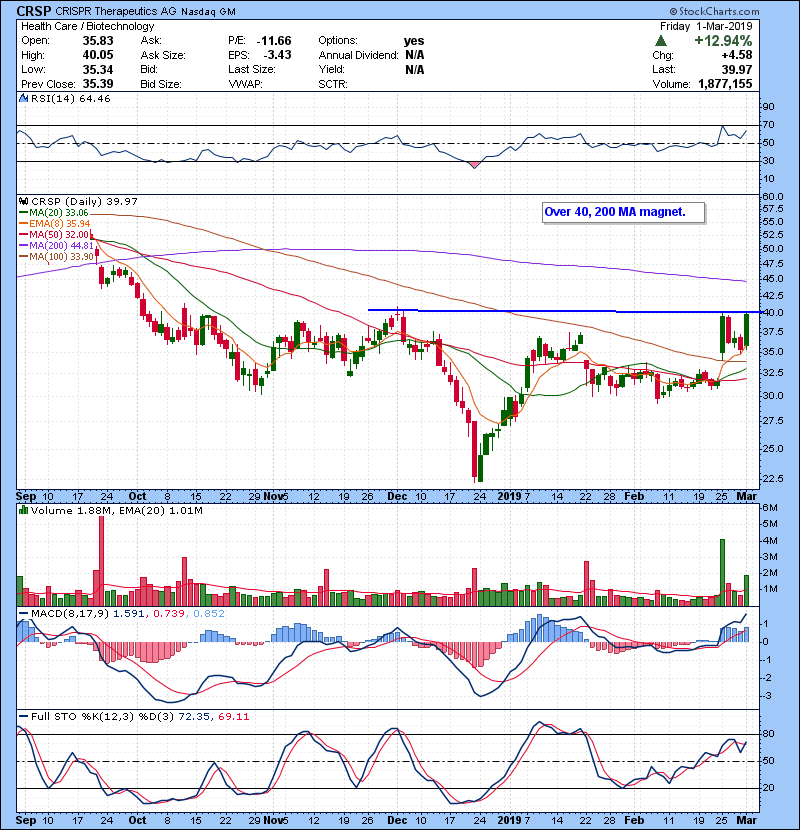Click the 'Mar' label on bottom date axis
This screenshot has width=800, height=830.
coord(747,820)
